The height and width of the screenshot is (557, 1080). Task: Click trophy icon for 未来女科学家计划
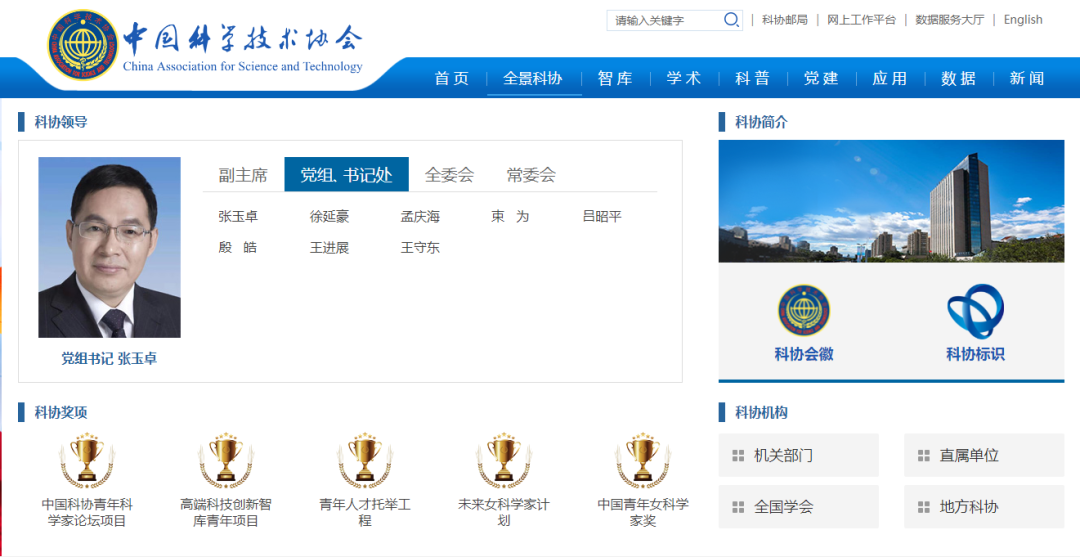(x=504, y=461)
